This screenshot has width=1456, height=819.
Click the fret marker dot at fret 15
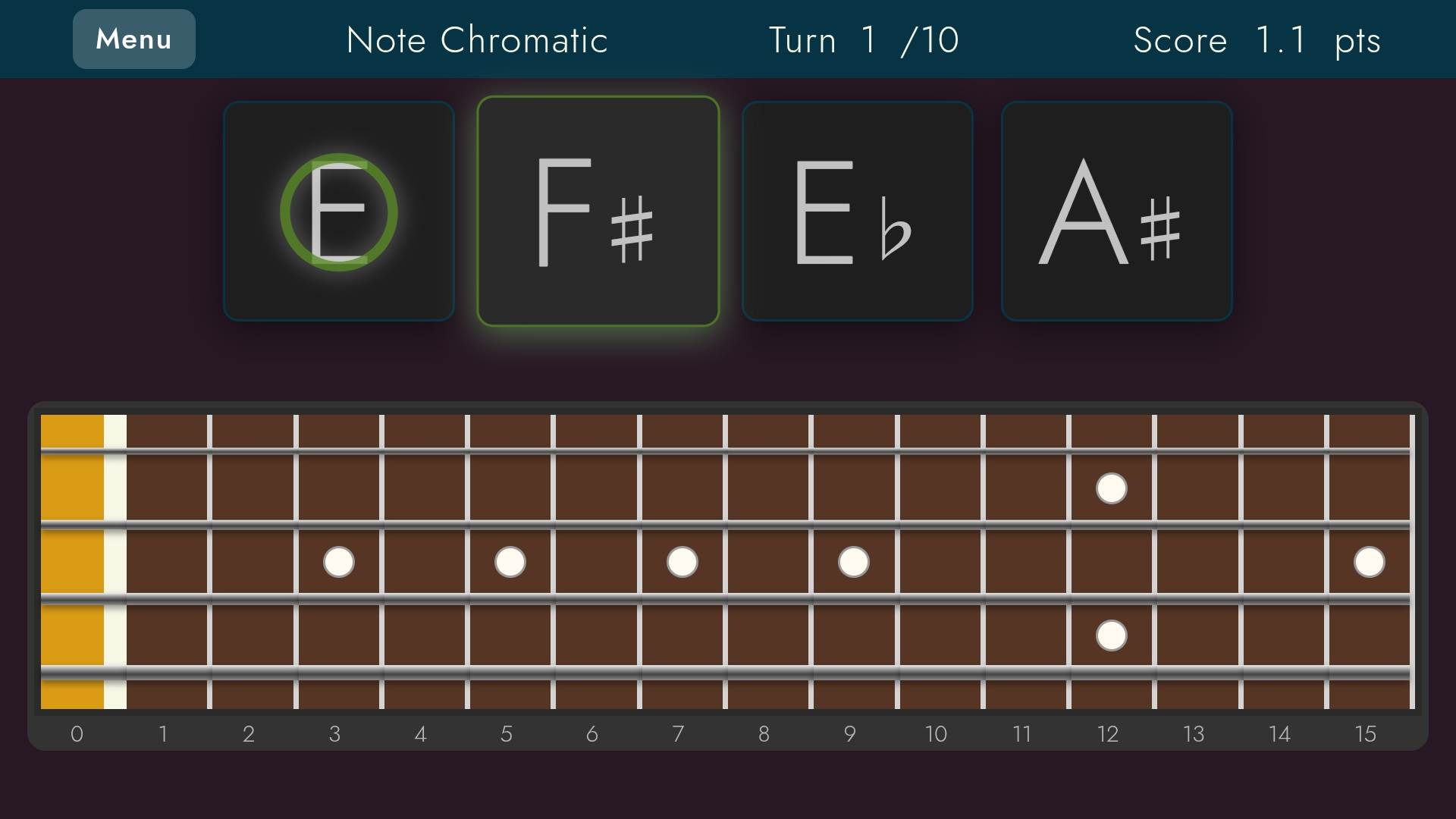1369,562
